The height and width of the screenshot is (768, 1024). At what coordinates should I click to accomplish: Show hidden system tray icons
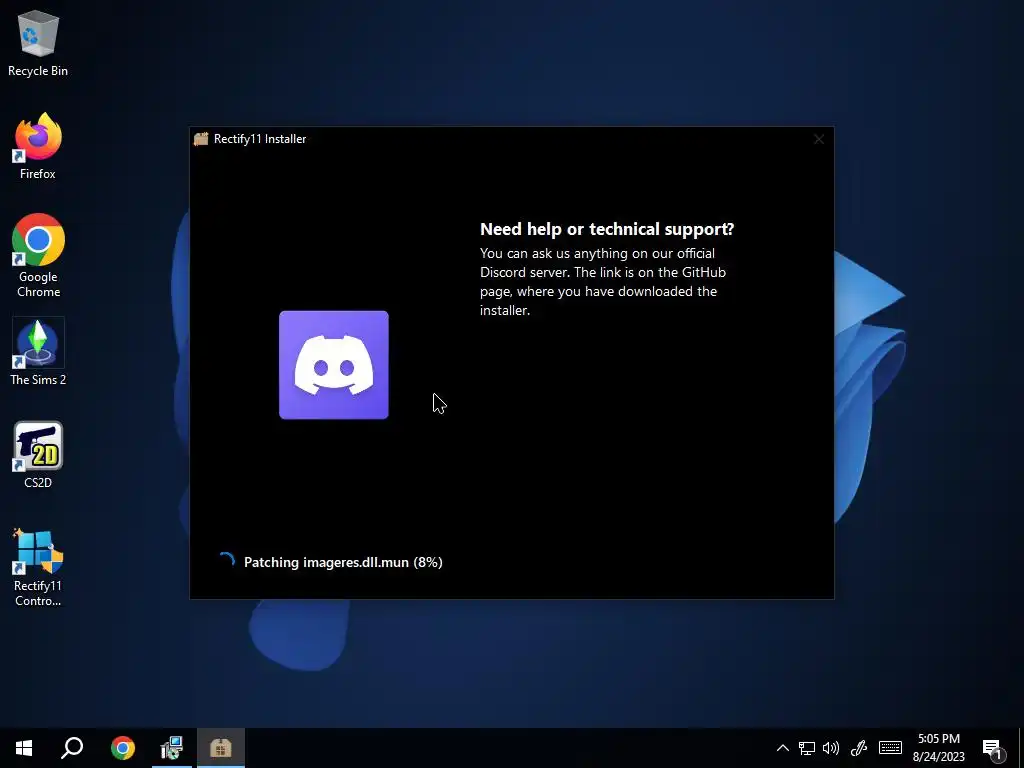coord(782,748)
